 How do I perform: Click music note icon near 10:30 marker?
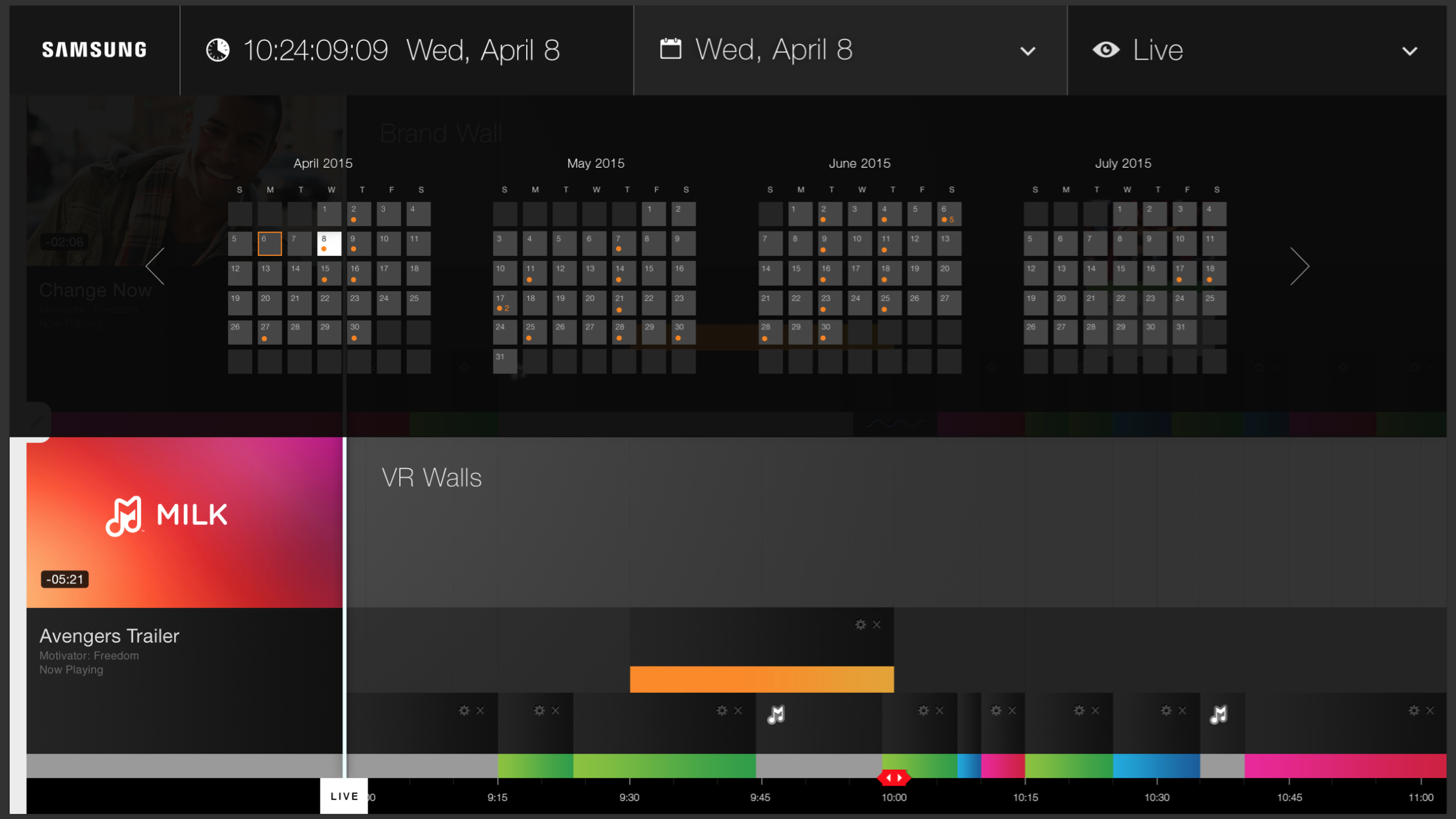[x=1218, y=714]
